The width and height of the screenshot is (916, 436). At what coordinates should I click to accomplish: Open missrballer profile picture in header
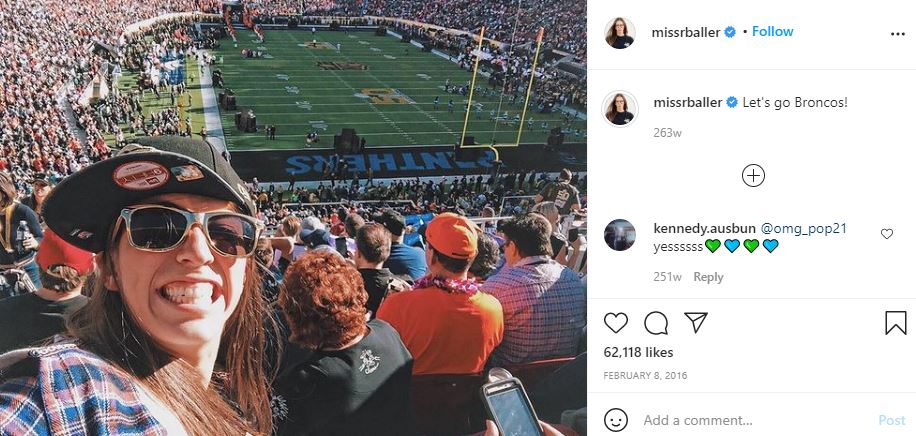point(620,33)
